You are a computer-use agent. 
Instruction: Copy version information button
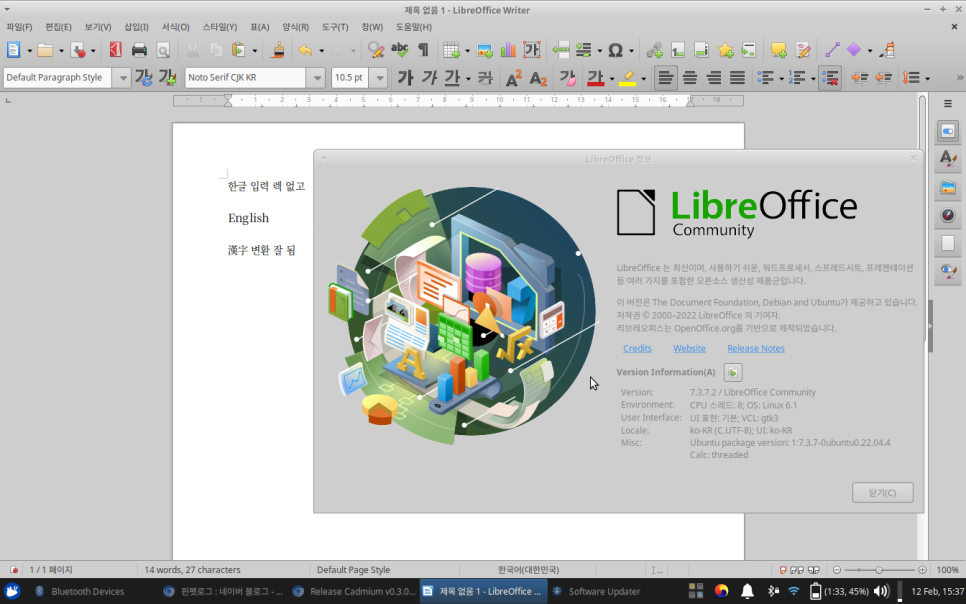733,372
